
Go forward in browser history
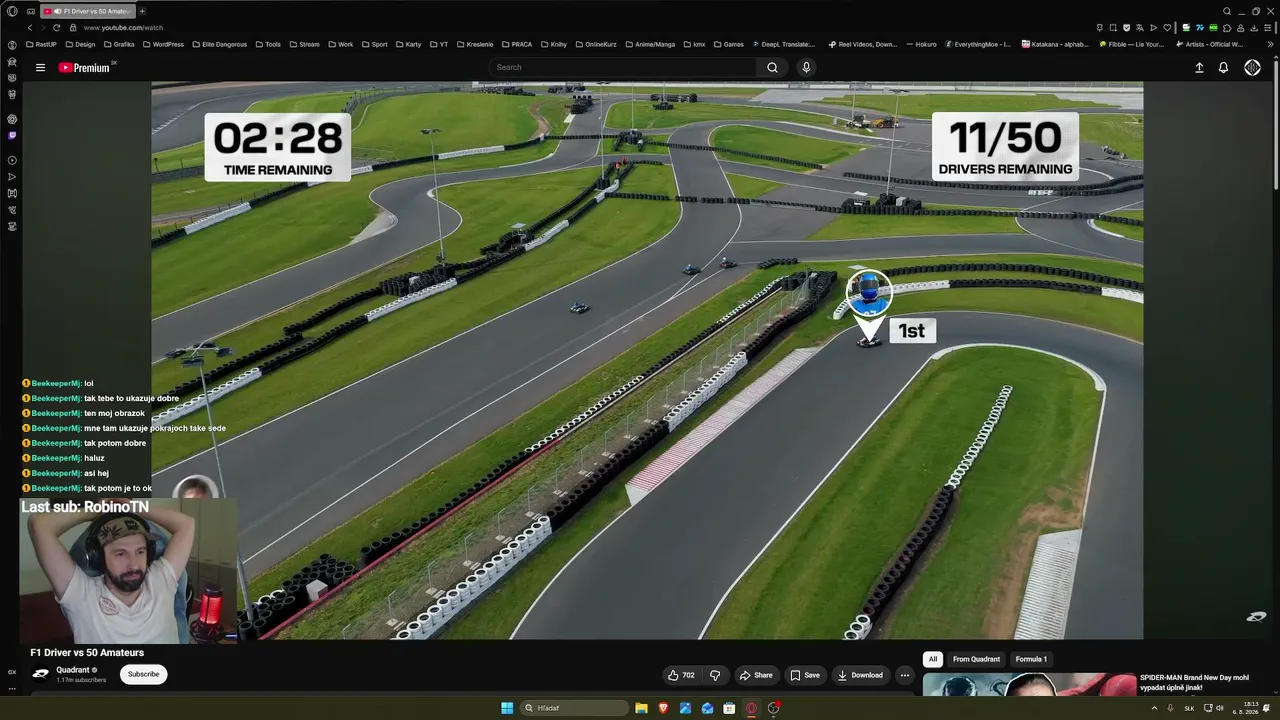tap(43, 27)
